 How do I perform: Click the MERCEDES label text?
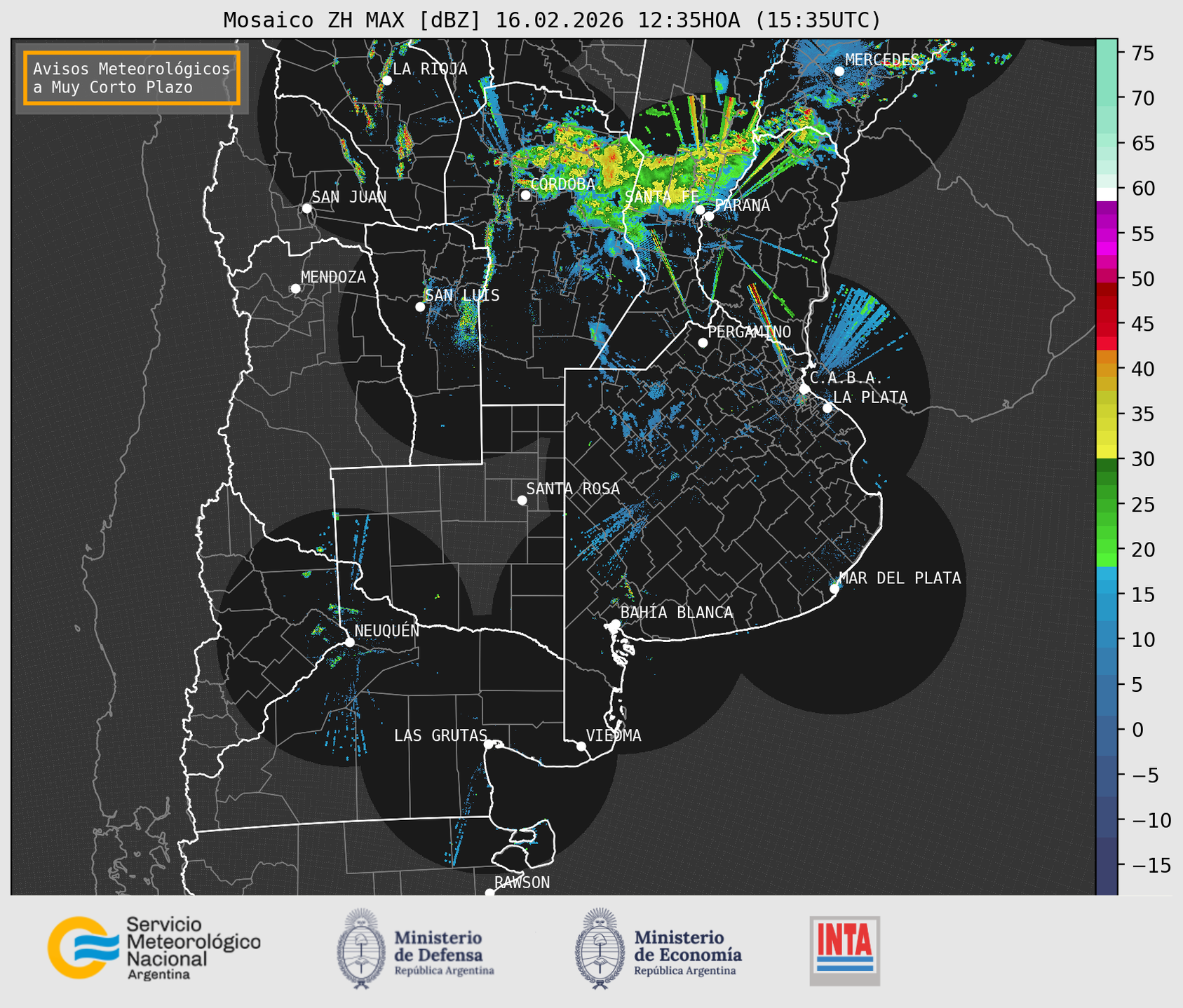(882, 60)
